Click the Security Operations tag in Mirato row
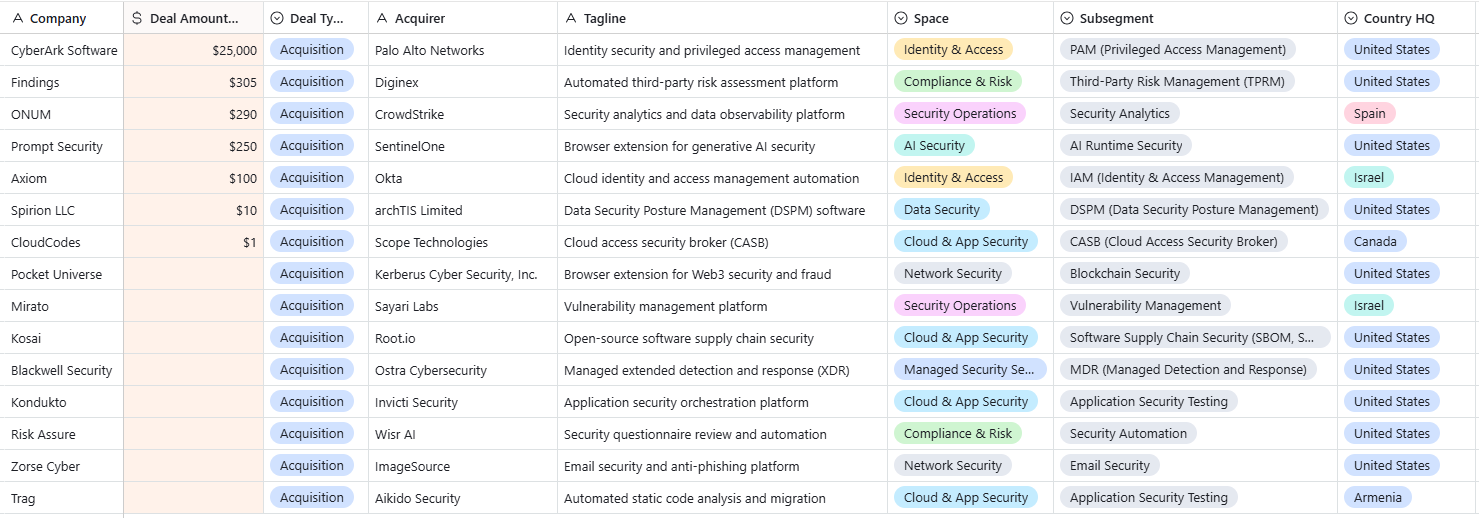1479x518 pixels. [x=960, y=306]
